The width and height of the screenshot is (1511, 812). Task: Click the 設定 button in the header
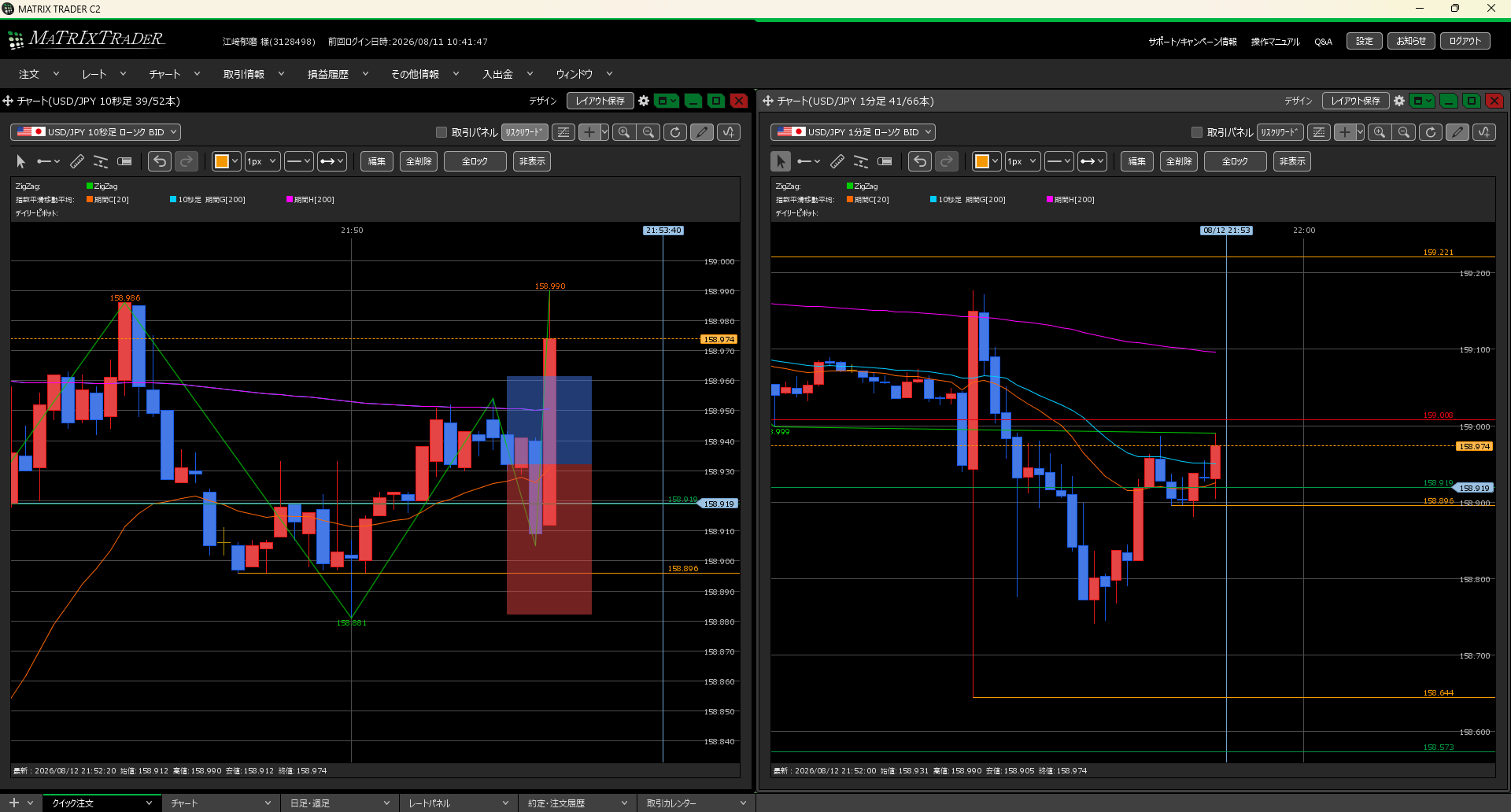tap(1365, 41)
